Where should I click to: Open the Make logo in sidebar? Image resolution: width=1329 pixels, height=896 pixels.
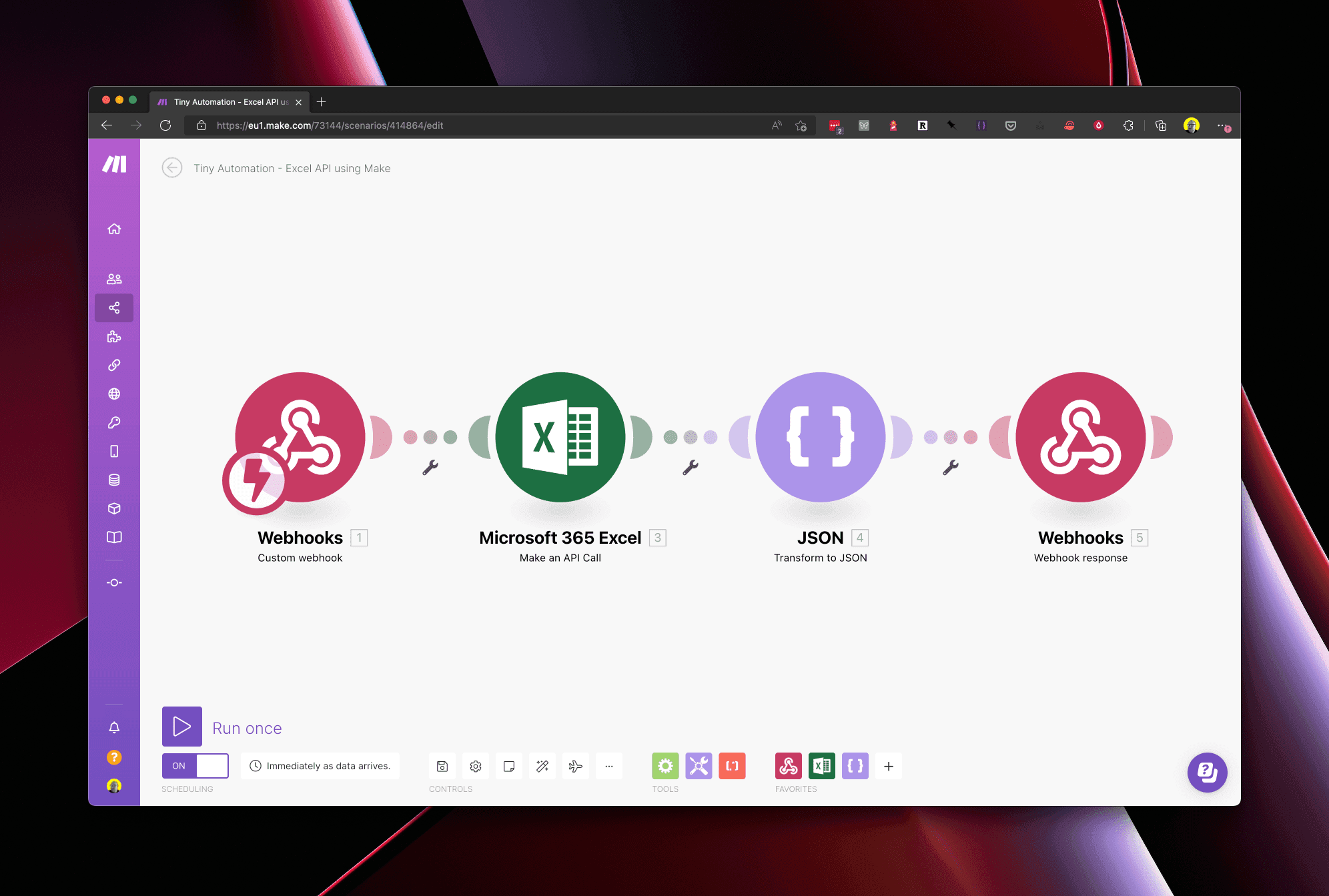click(x=114, y=163)
